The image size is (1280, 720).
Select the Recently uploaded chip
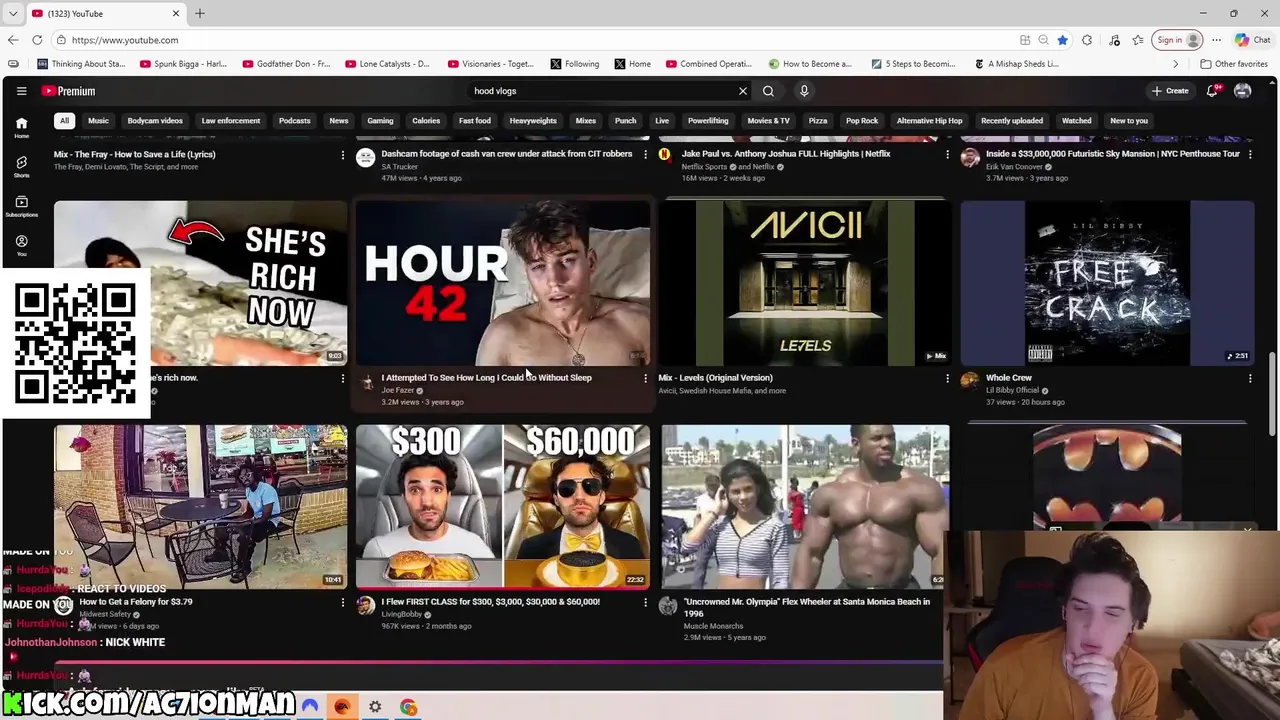1012,121
